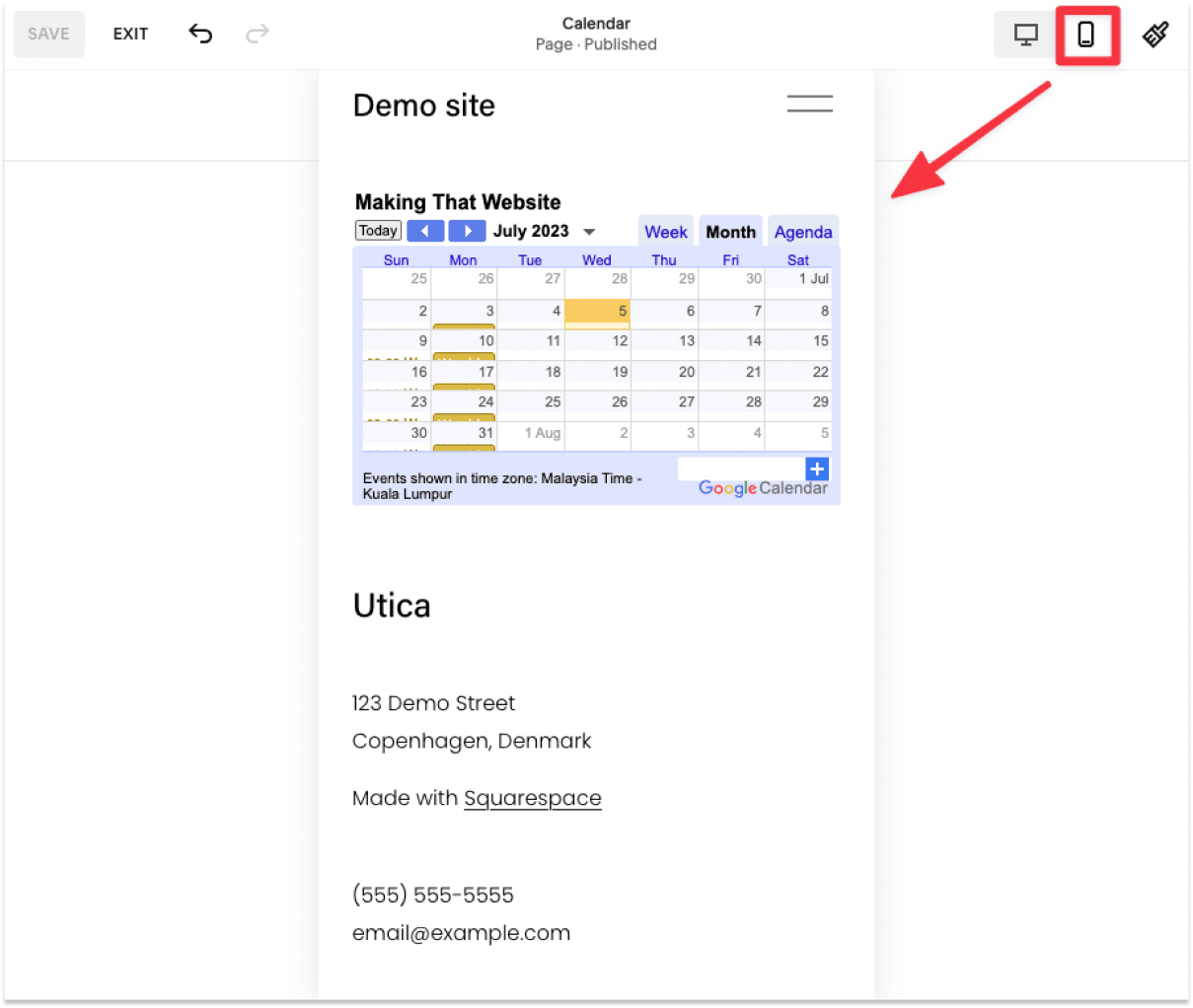The image size is (1193, 1008).
Task: Exit the page editor
Action: pyautogui.click(x=130, y=34)
